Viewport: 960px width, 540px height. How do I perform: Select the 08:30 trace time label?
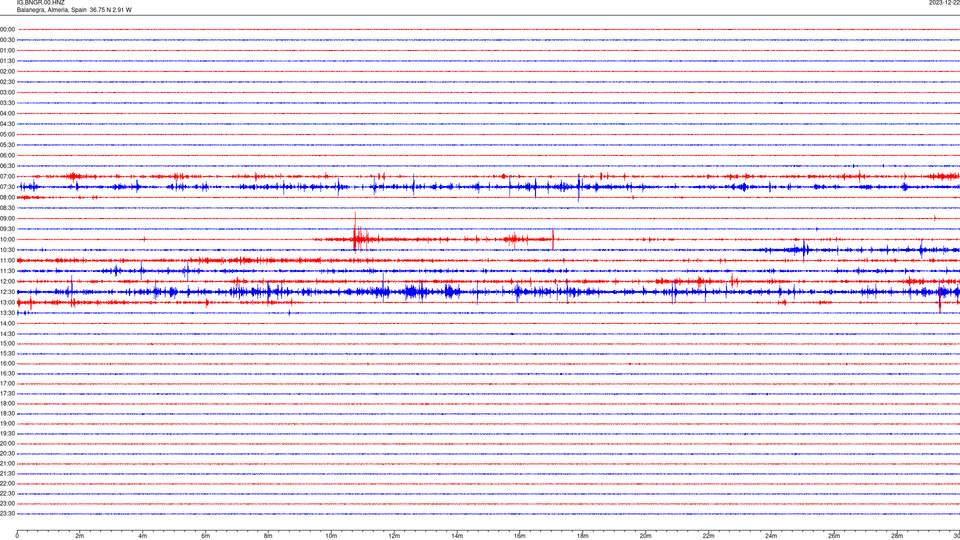[7, 208]
